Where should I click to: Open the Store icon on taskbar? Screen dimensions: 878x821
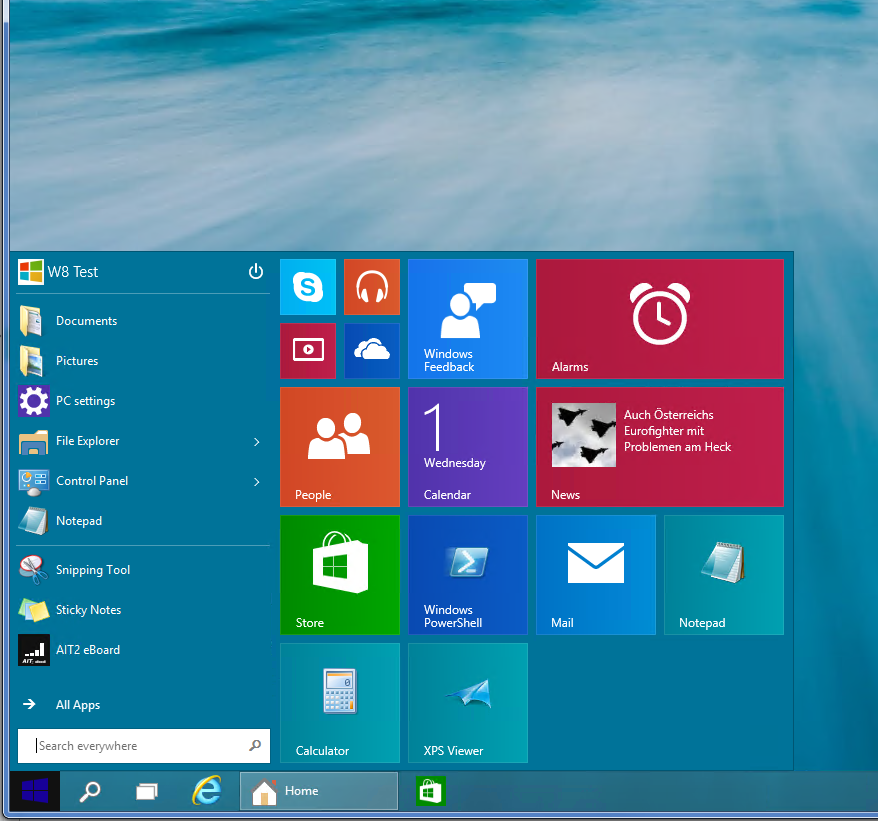pos(431,791)
